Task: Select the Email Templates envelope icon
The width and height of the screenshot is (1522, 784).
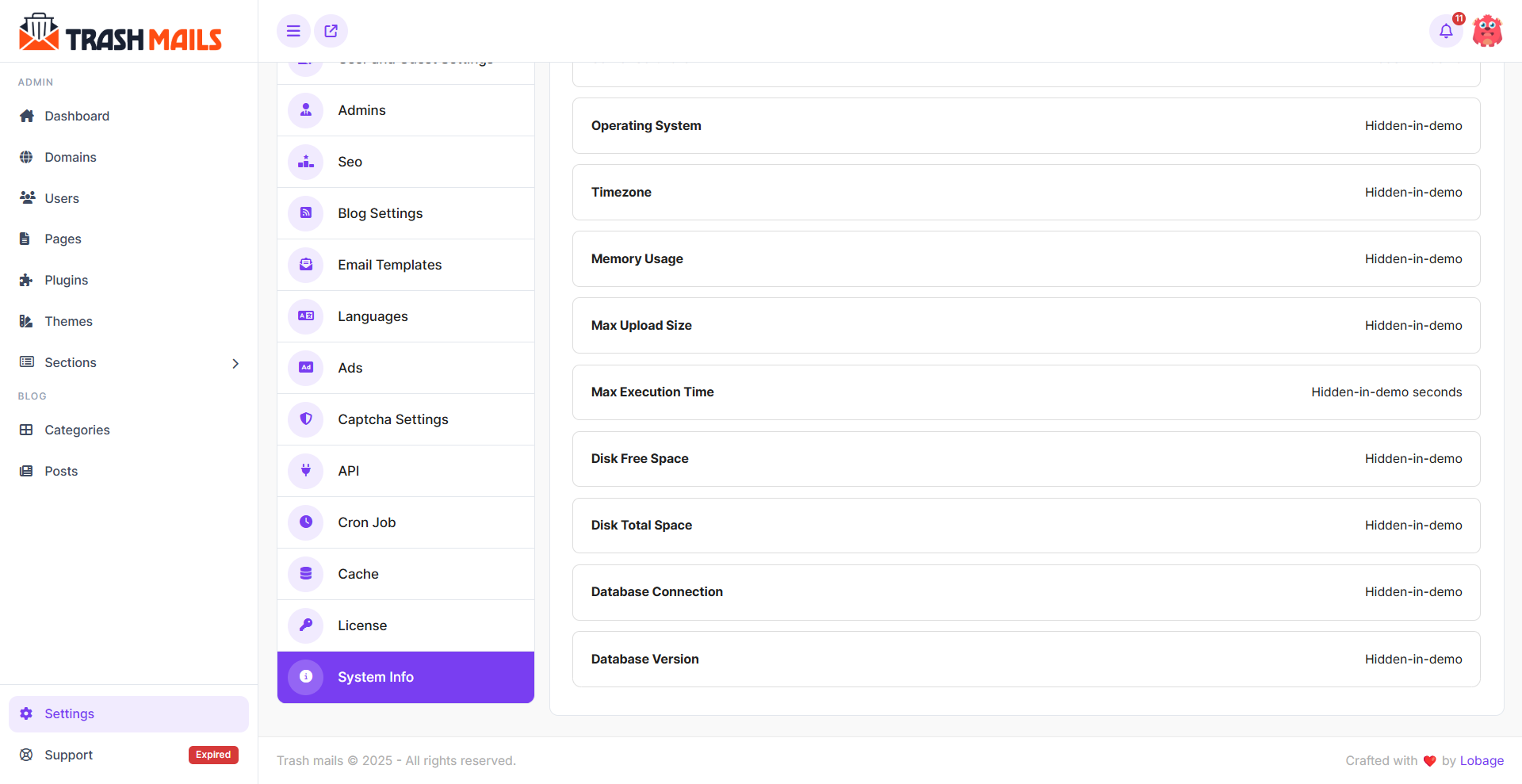Action: [x=305, y=265]
